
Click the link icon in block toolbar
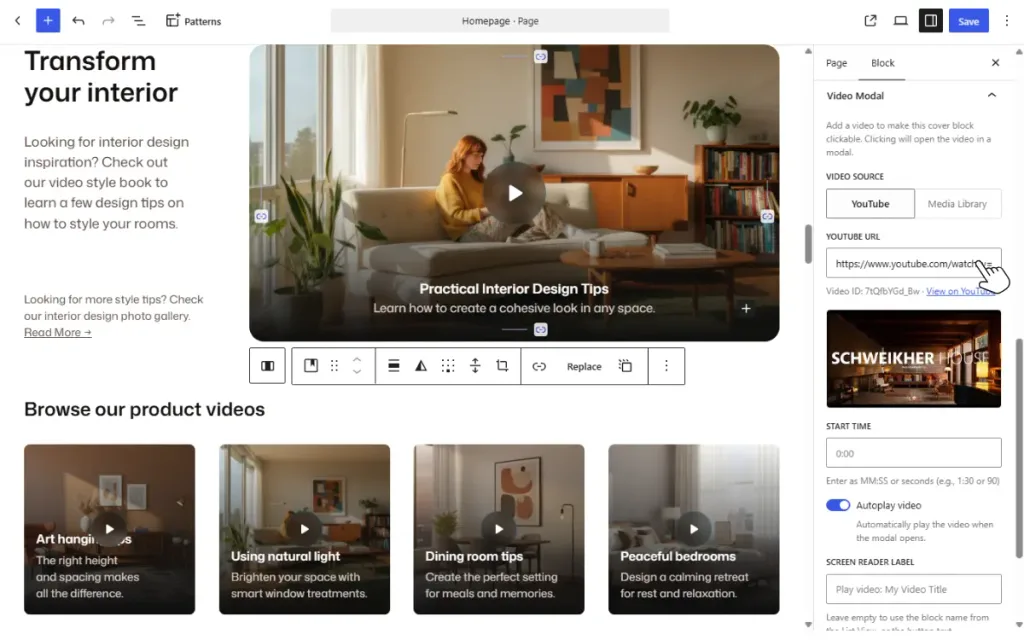[x=539, y=366]
